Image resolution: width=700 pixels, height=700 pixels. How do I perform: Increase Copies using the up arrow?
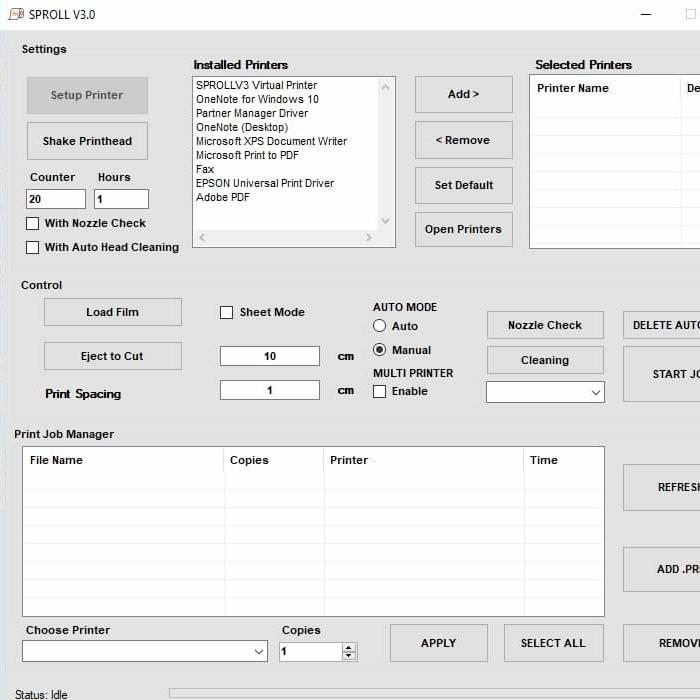click(348, 647)
